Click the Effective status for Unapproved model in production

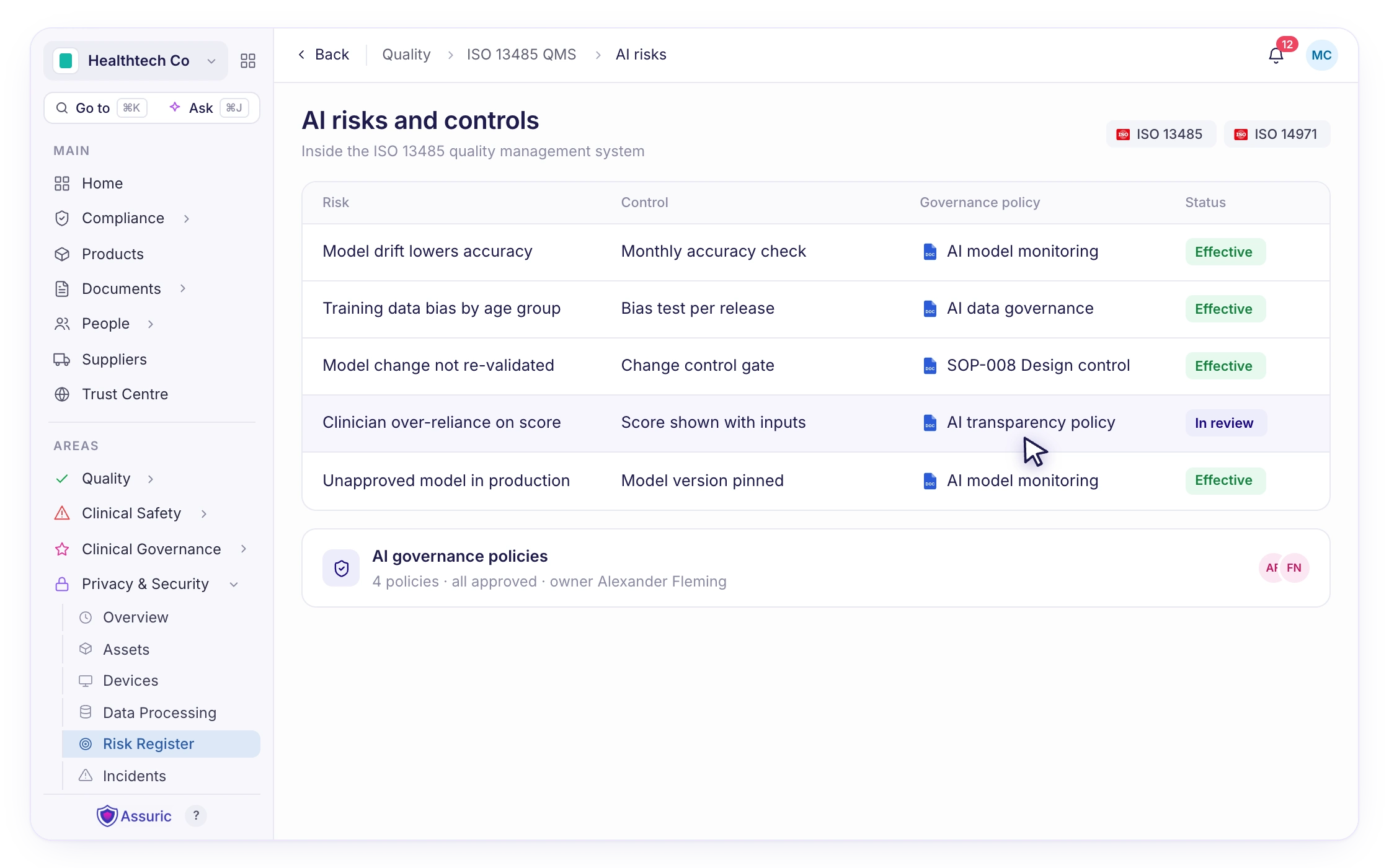point(1225,480)
